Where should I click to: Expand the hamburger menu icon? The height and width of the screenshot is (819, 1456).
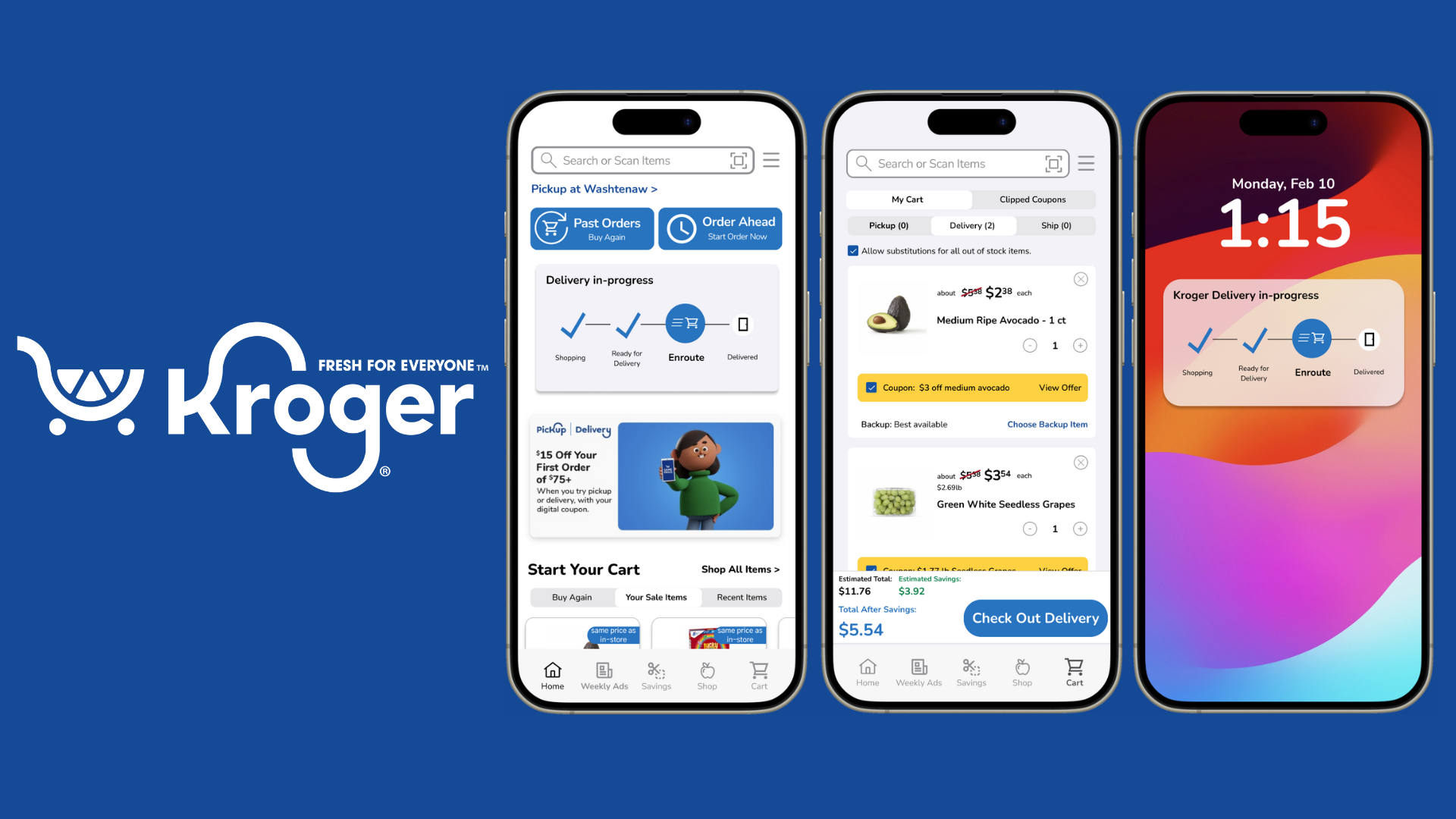[x=774, y=160]
